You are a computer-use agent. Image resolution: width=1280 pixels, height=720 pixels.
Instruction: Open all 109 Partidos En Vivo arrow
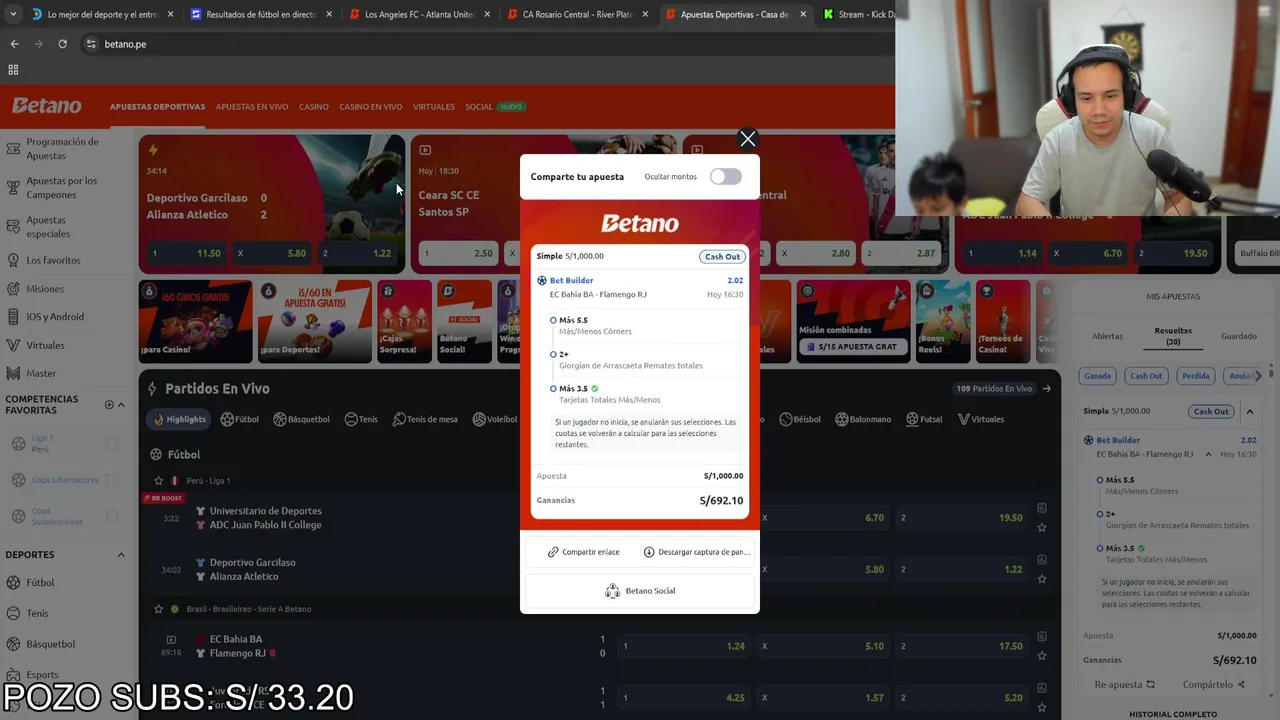[x=1046, y=389]
